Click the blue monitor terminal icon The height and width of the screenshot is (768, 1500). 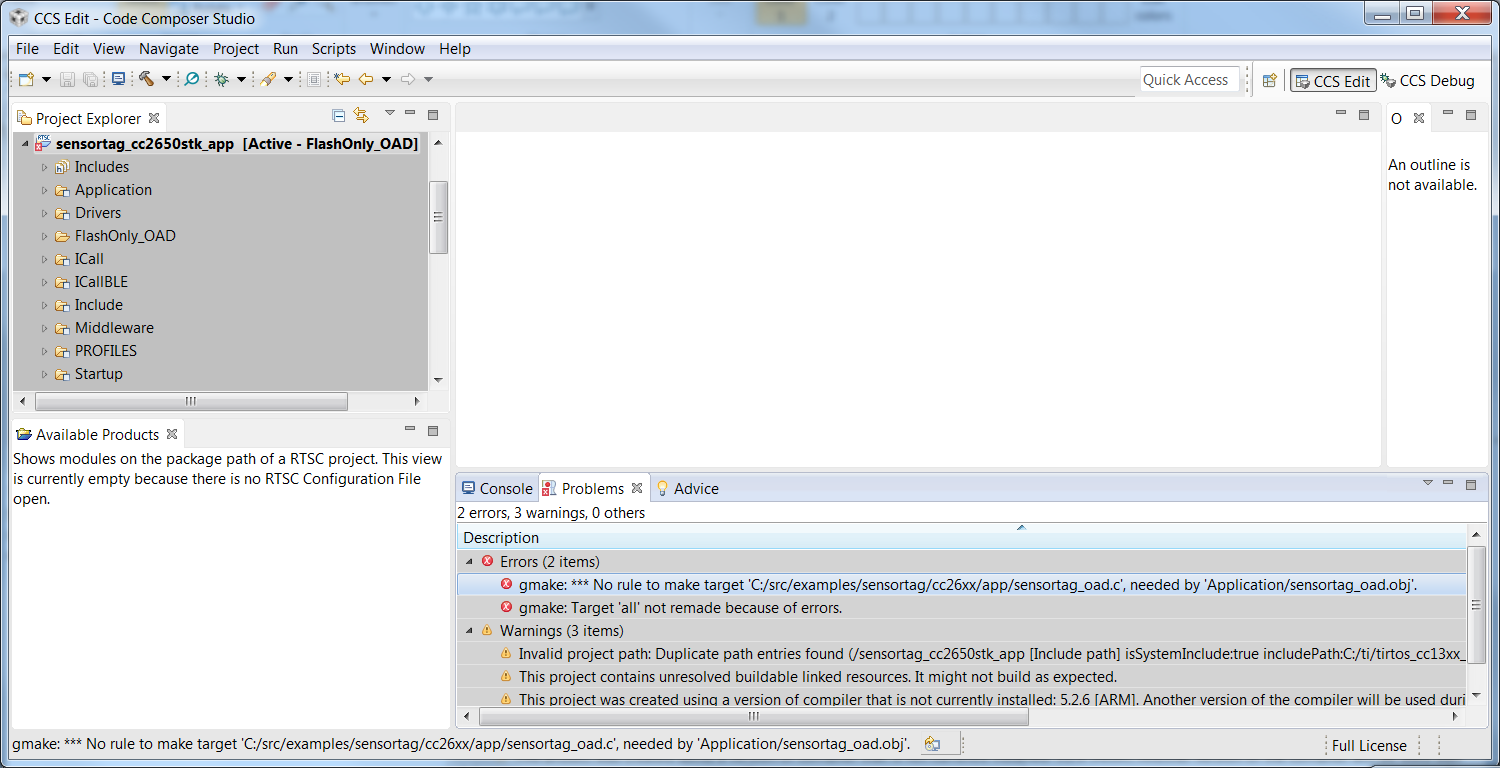(x=118, y=79)
